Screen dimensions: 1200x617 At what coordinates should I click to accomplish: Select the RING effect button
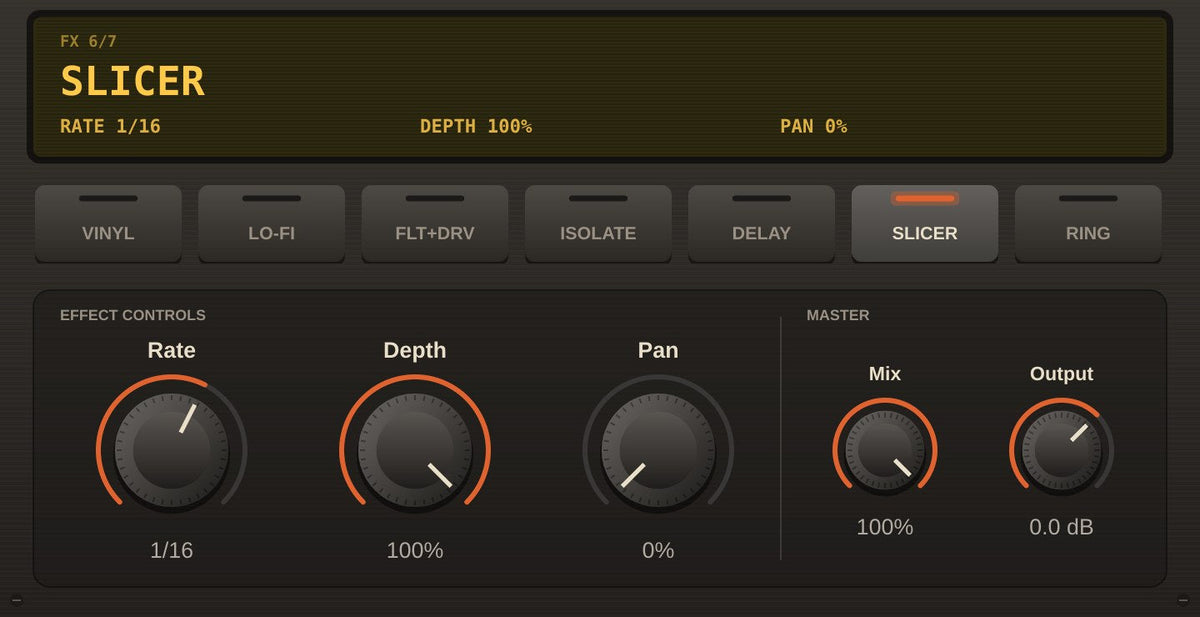(1088, 223)
